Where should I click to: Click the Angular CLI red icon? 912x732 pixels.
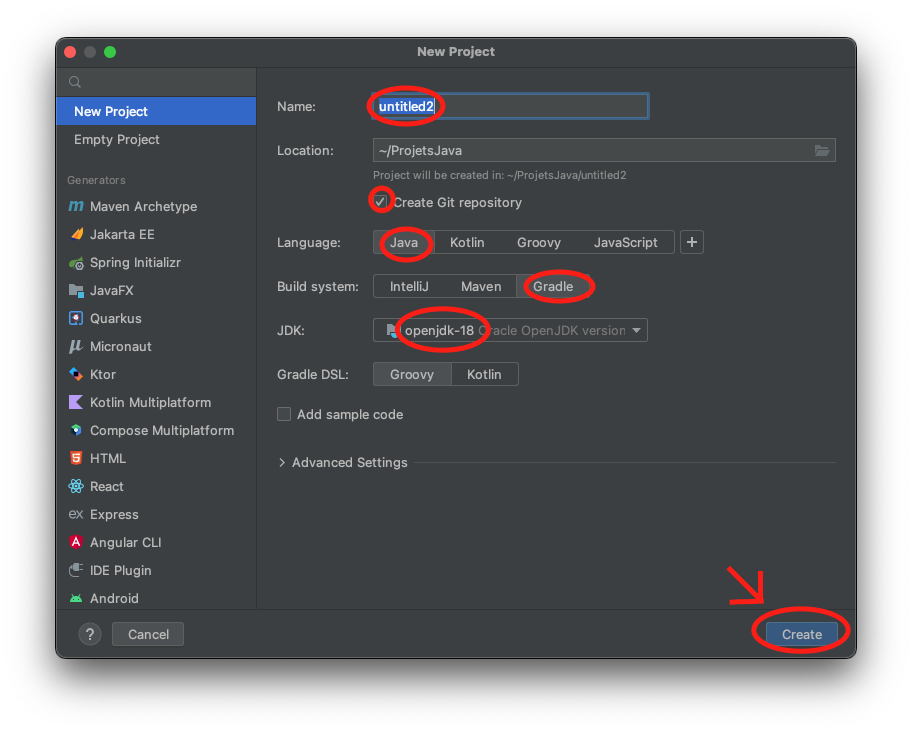[76, 542]
